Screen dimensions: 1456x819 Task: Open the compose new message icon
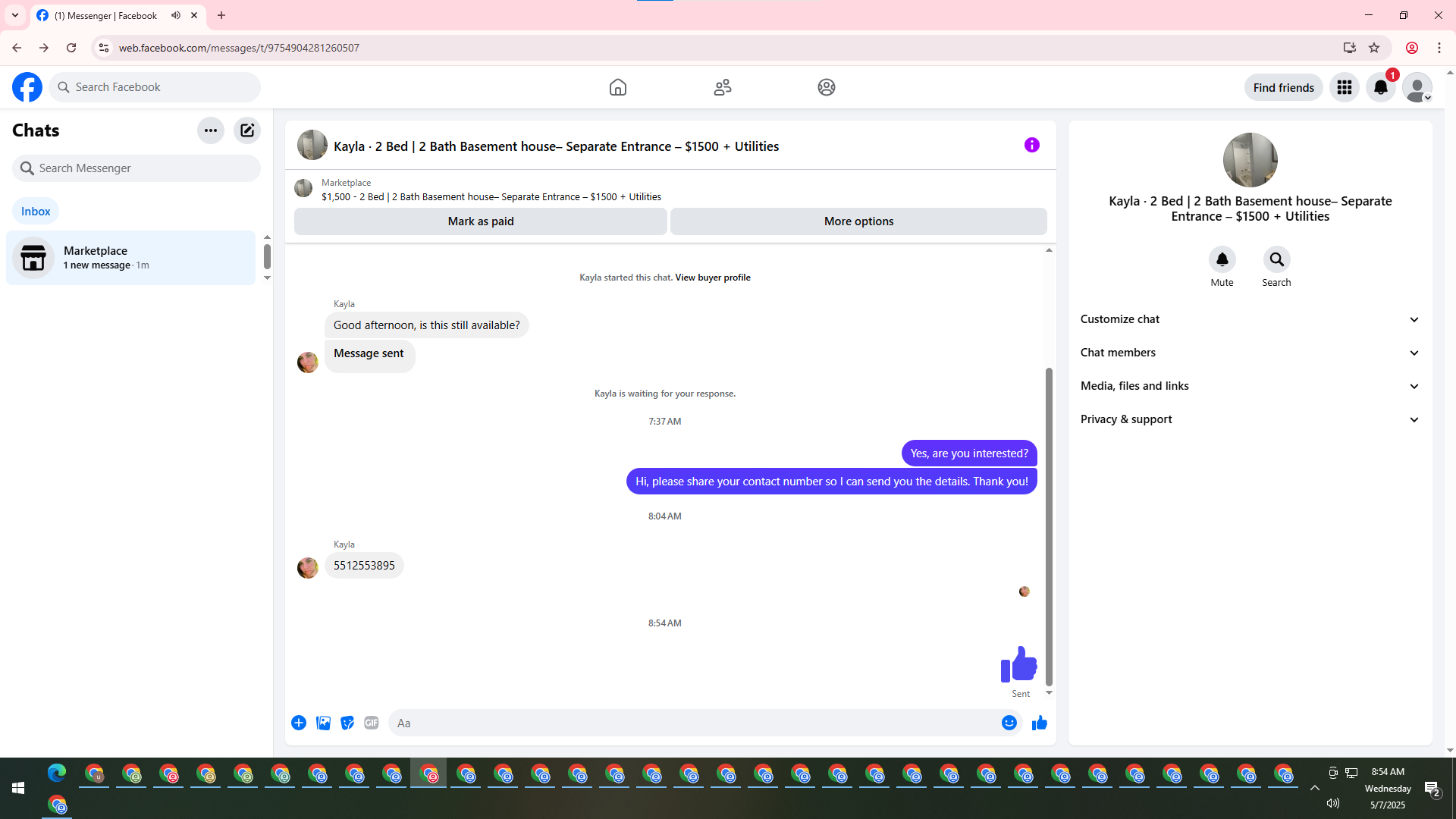247,130
